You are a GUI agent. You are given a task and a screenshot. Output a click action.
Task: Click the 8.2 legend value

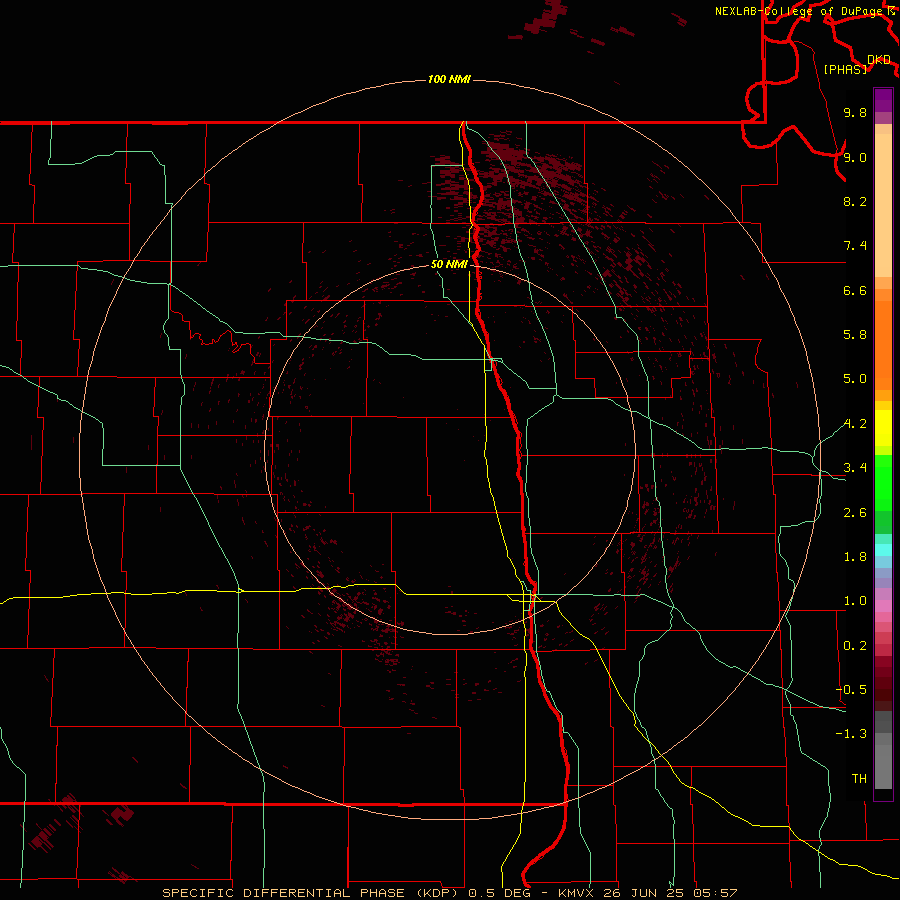tap(855, 201)
